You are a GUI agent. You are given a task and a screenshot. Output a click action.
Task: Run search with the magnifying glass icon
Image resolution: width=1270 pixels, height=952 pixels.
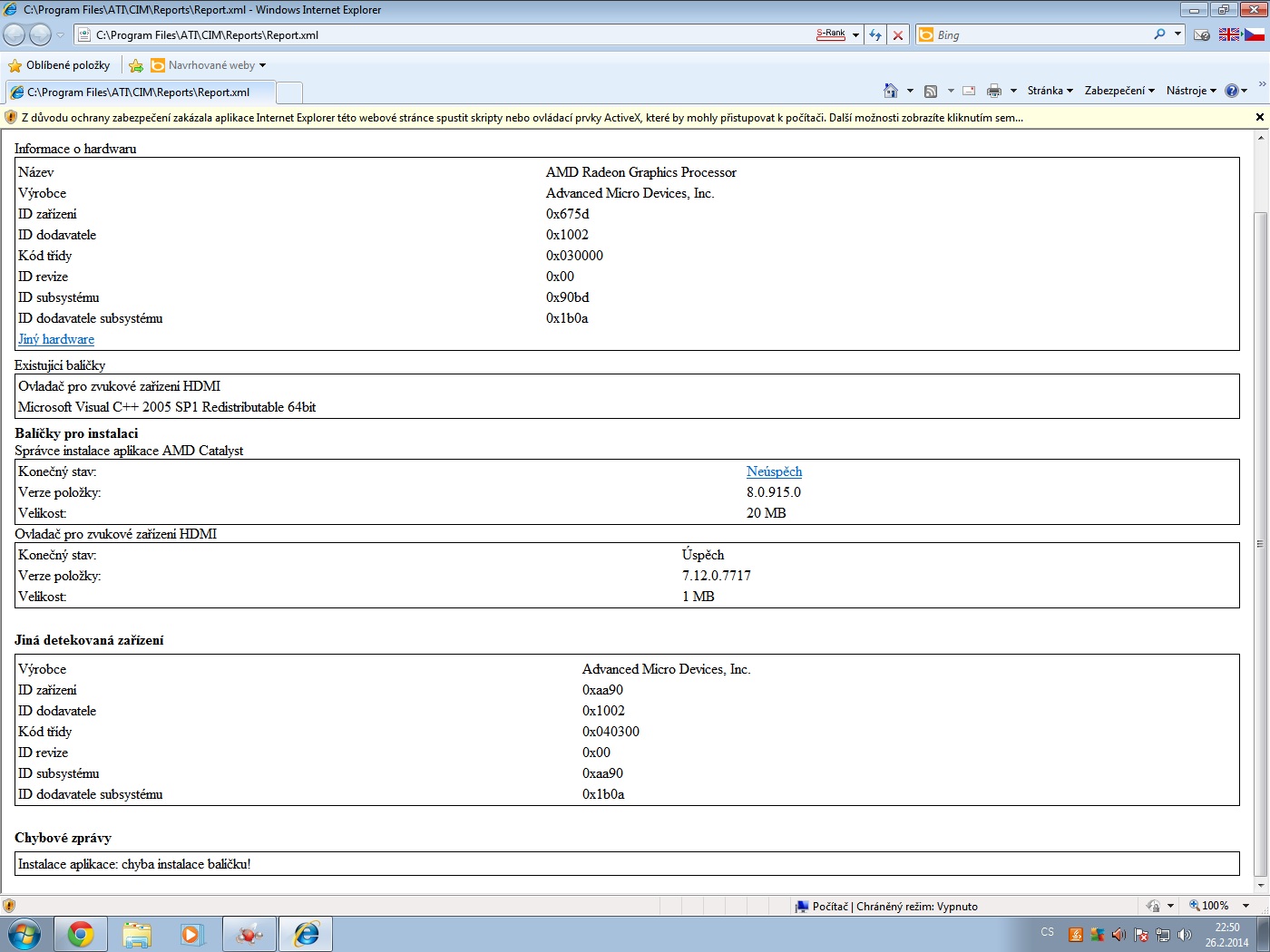[x=1159, y=34]
